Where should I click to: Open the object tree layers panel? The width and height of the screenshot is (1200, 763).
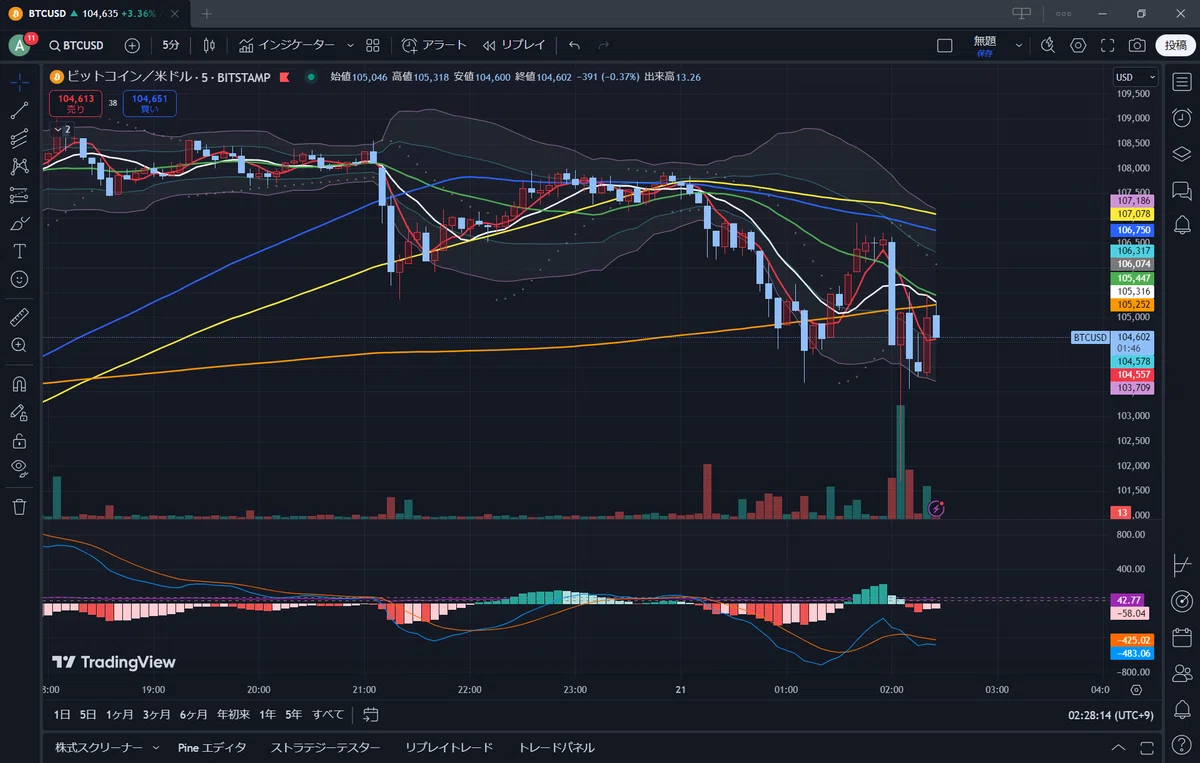[1181, 153]
